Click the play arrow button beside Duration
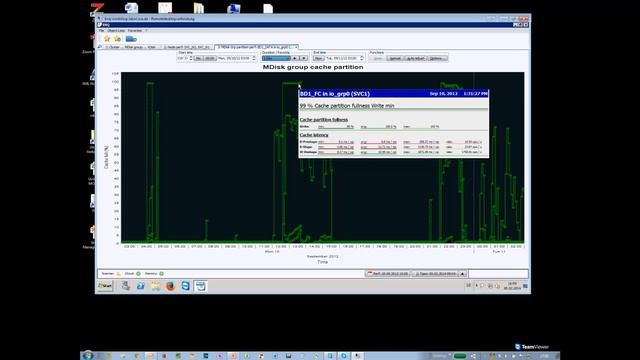Viewport: 640px width, 360px height. point(295,58)
